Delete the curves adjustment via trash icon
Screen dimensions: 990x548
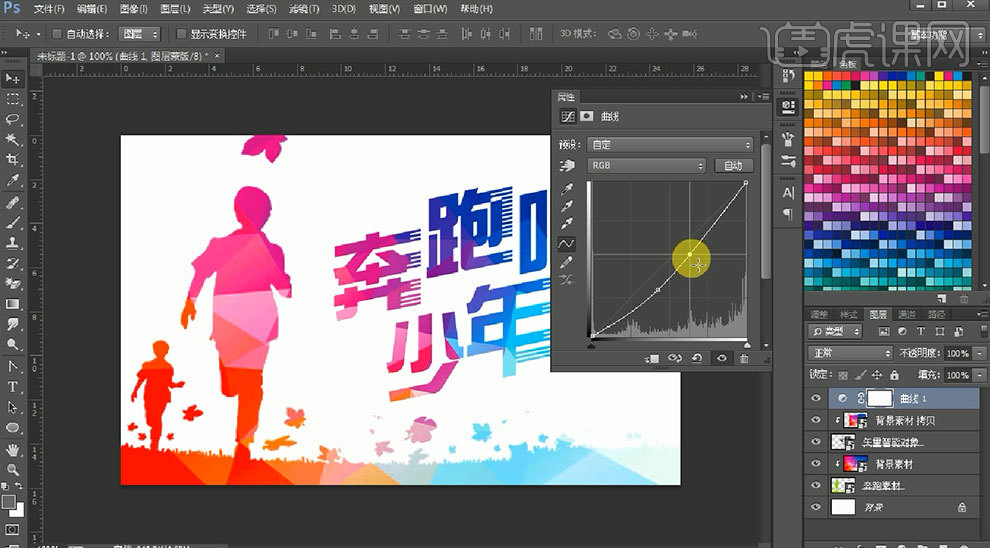744,358
